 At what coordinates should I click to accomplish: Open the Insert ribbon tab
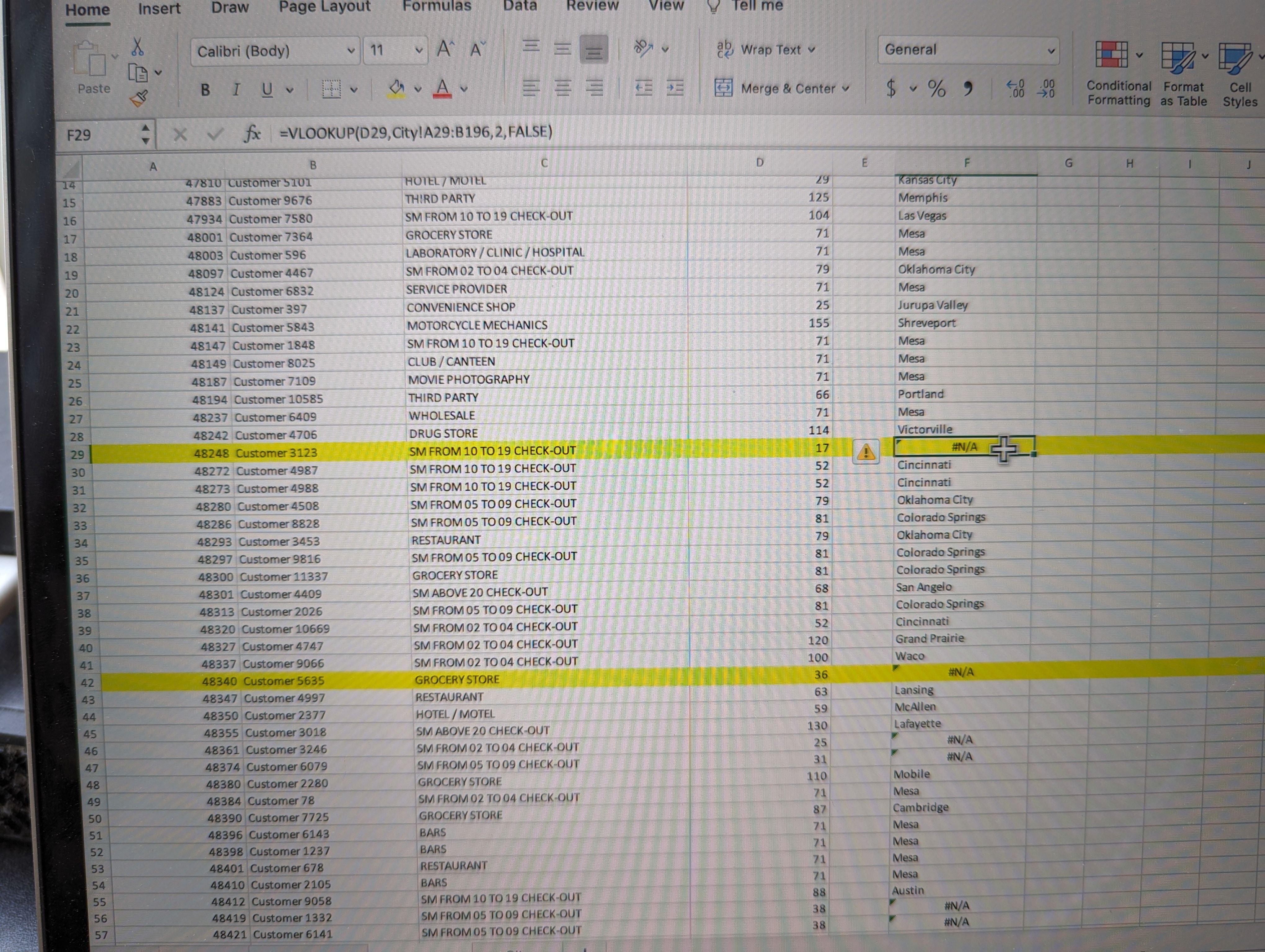click(159, 9)
